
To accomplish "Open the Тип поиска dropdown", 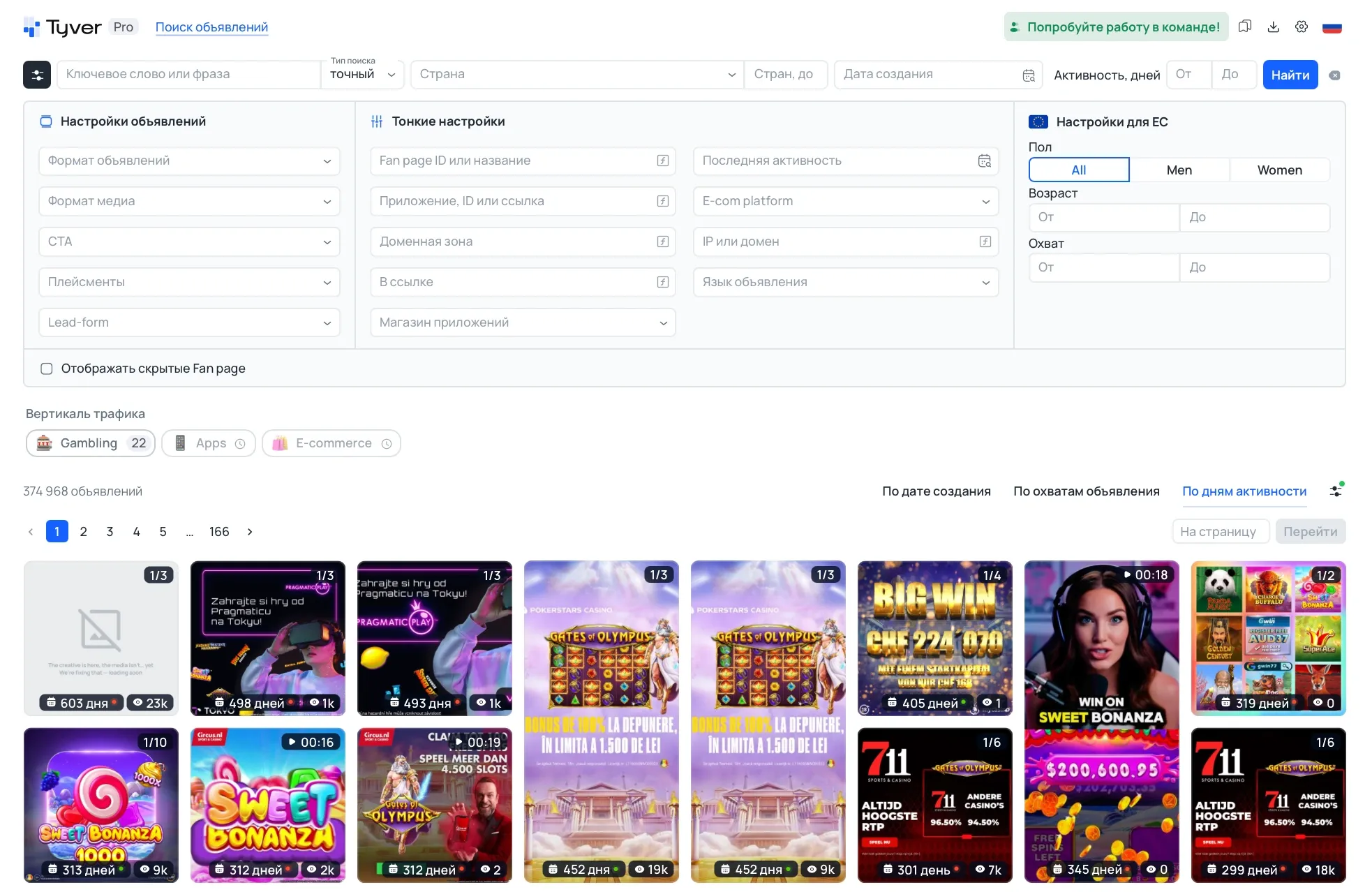I will click(363, 75).
